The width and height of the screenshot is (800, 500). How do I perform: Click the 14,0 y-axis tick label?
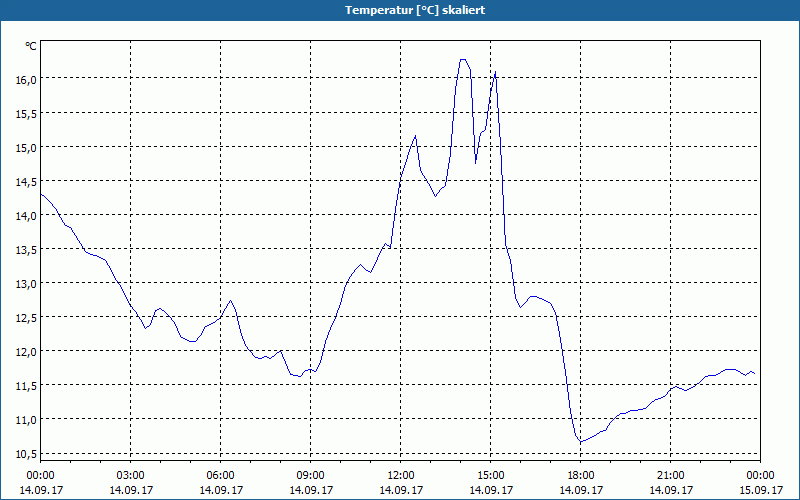click(27, 215)
